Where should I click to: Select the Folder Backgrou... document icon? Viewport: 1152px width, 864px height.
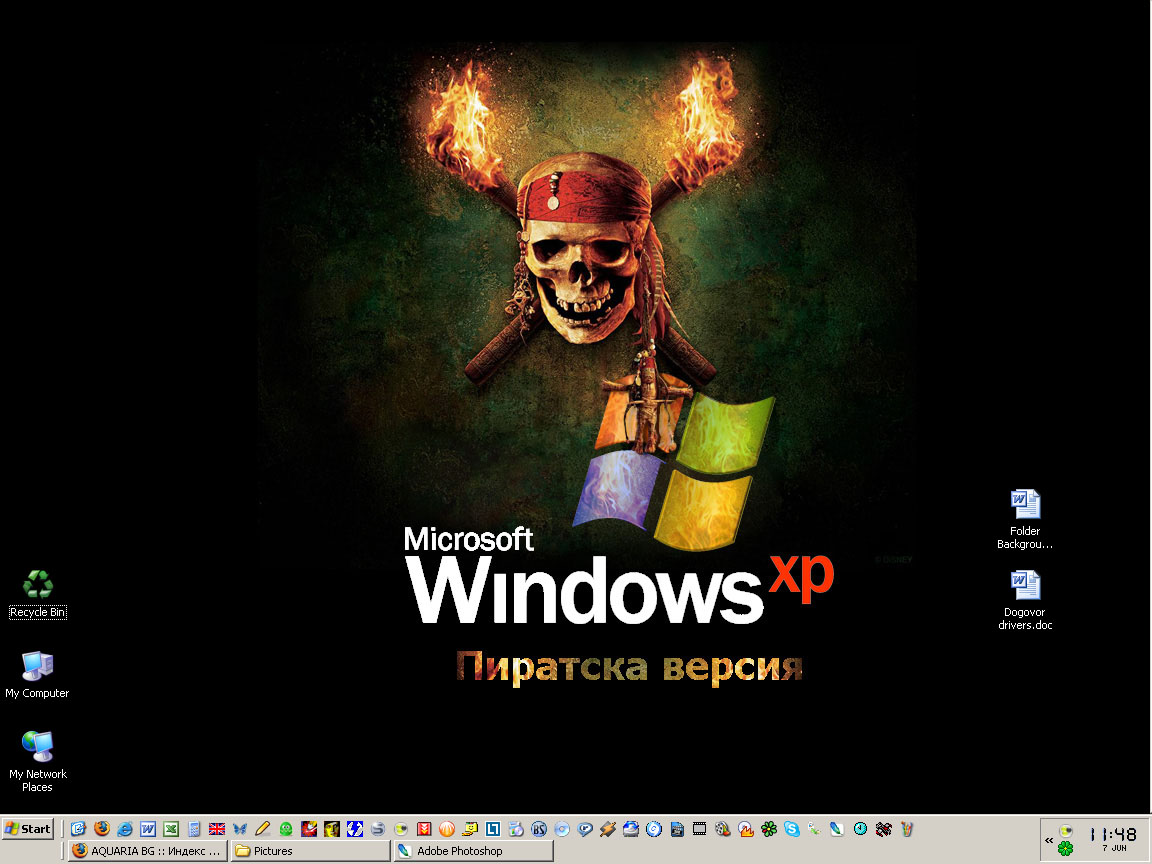(1025, 519)
